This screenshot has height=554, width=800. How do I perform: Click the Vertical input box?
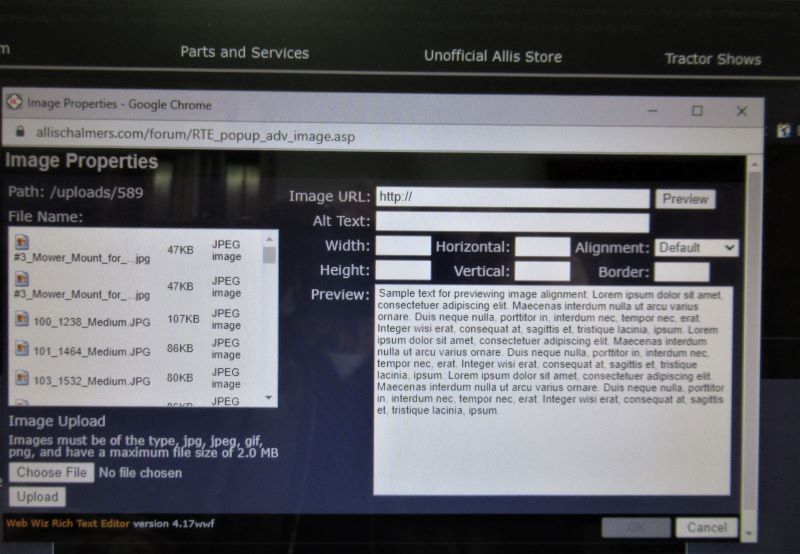coord(542,271)
